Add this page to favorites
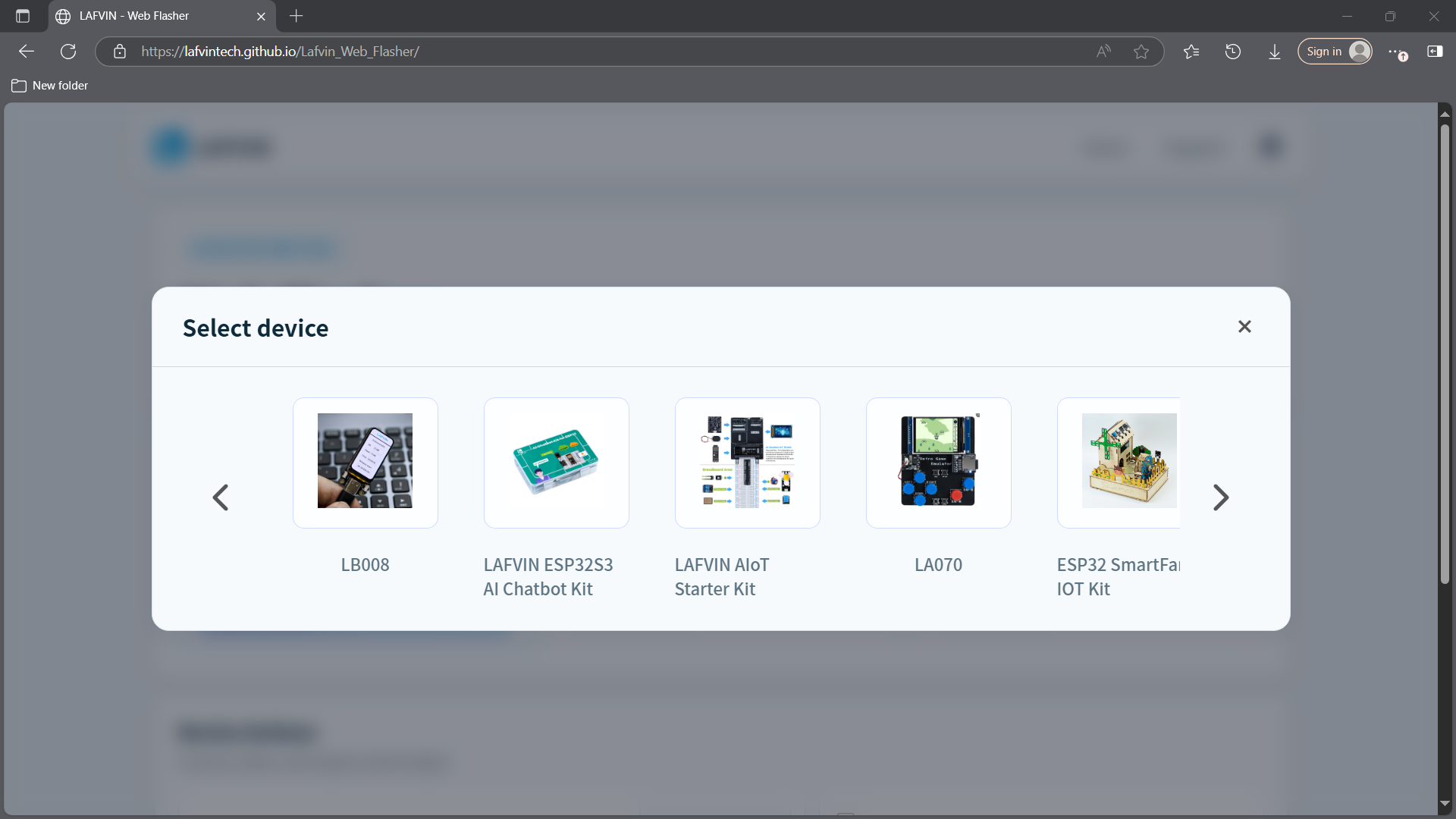 tap(1141, 52)
